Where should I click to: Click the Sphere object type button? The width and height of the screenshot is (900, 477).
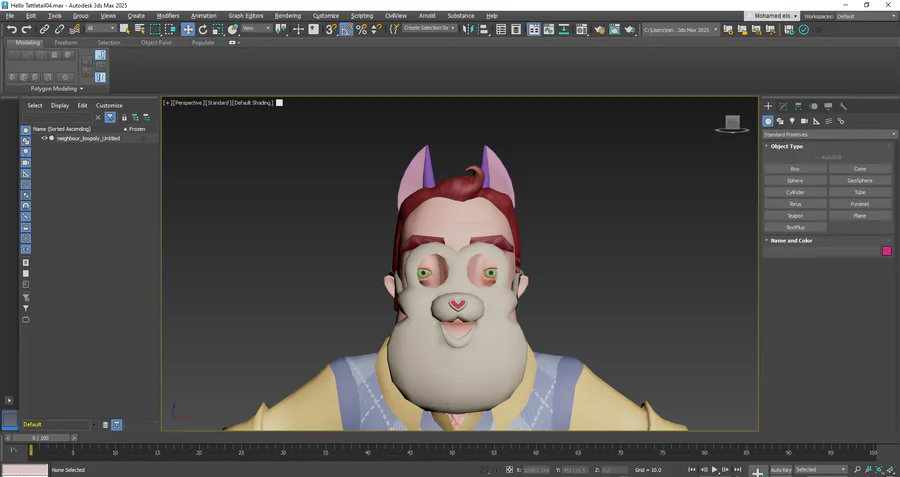[795, 180]
